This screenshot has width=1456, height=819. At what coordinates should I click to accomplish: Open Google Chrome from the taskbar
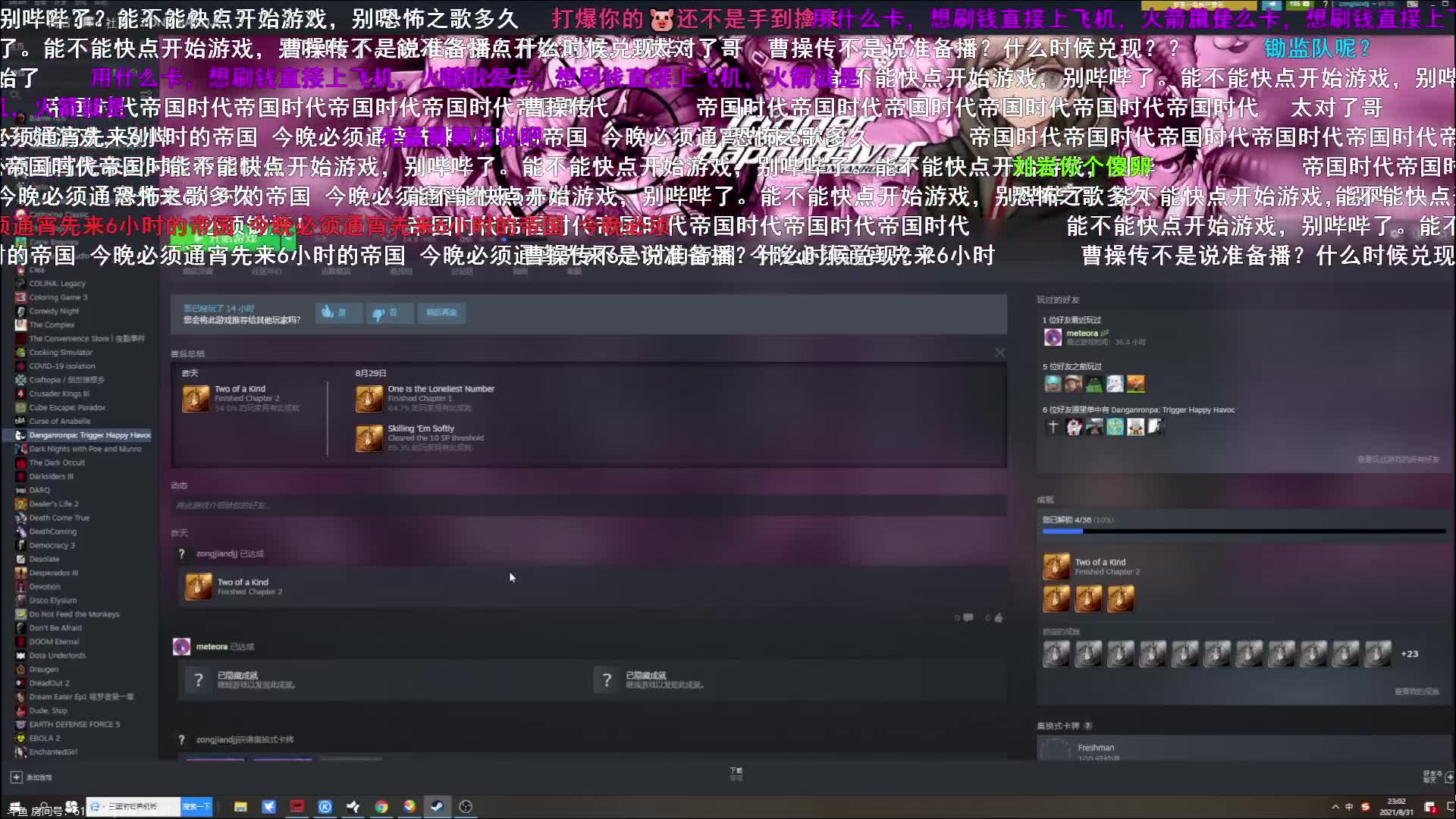point(381,807)
